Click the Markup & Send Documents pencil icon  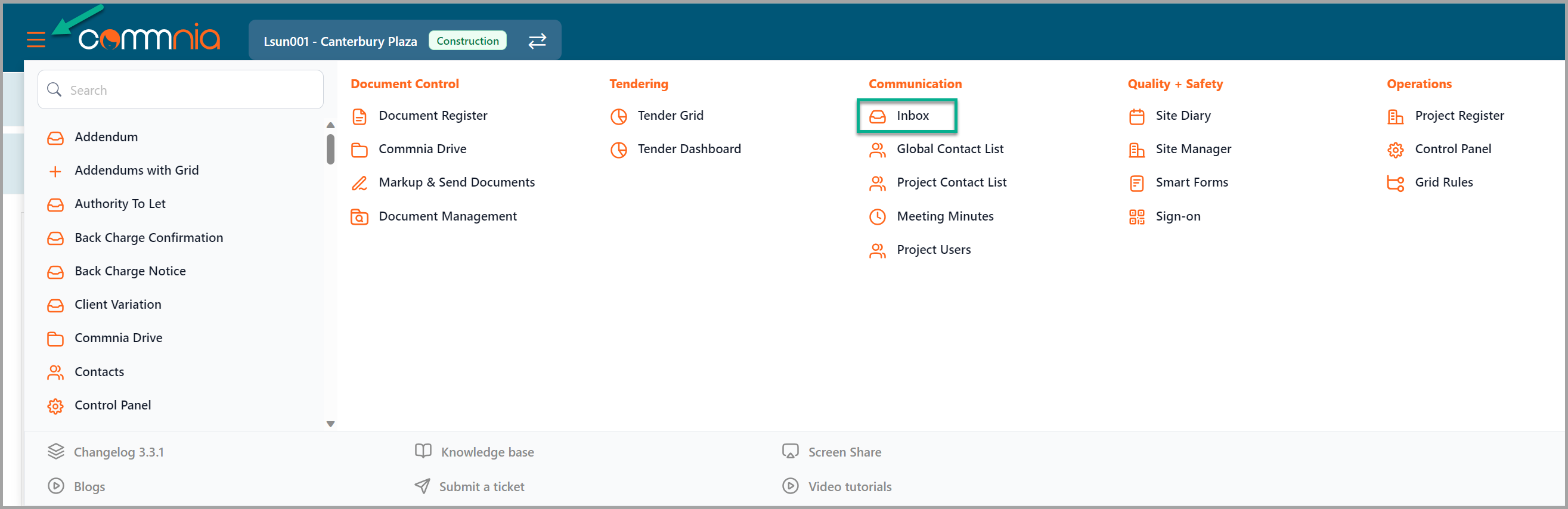pos(360,182)
